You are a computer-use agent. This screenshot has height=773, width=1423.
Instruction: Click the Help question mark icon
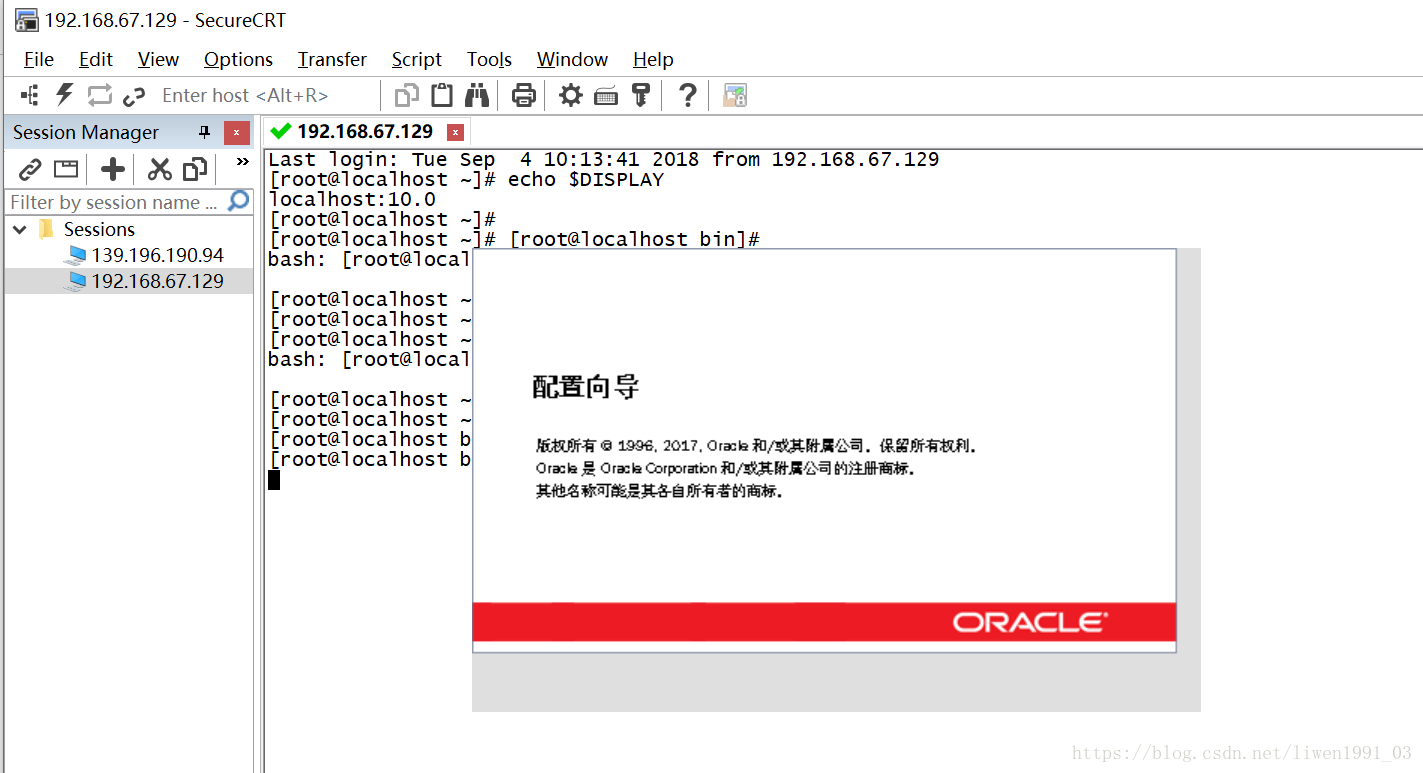coord(687,95)
